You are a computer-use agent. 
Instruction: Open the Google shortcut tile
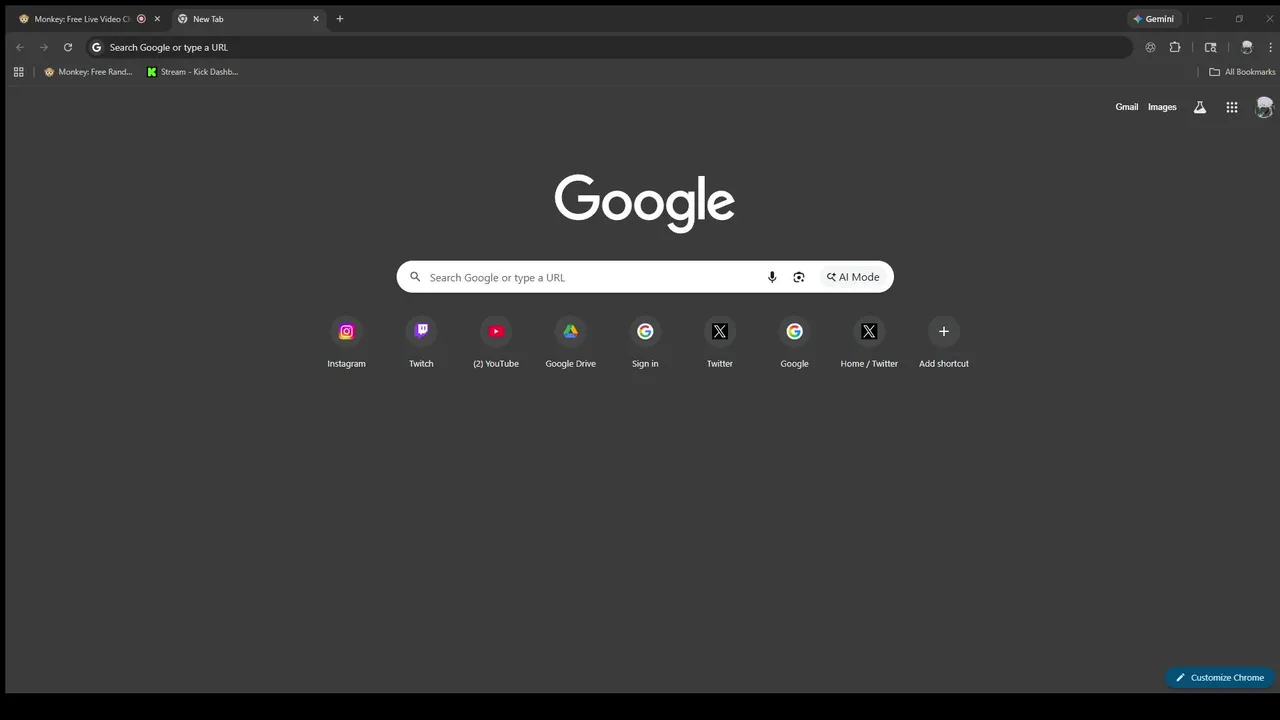click(x=794, y=342)
